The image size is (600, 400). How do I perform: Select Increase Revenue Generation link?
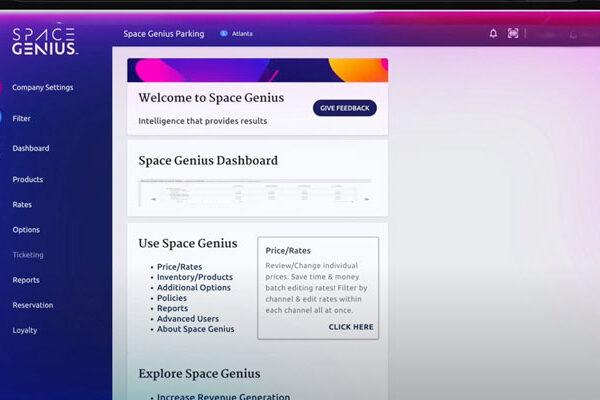tap(223, 397)
